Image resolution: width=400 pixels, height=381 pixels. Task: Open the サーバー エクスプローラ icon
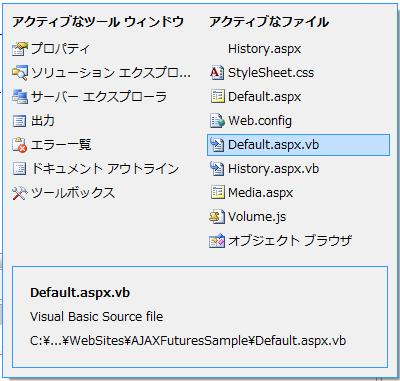click(x=19, y=97)
